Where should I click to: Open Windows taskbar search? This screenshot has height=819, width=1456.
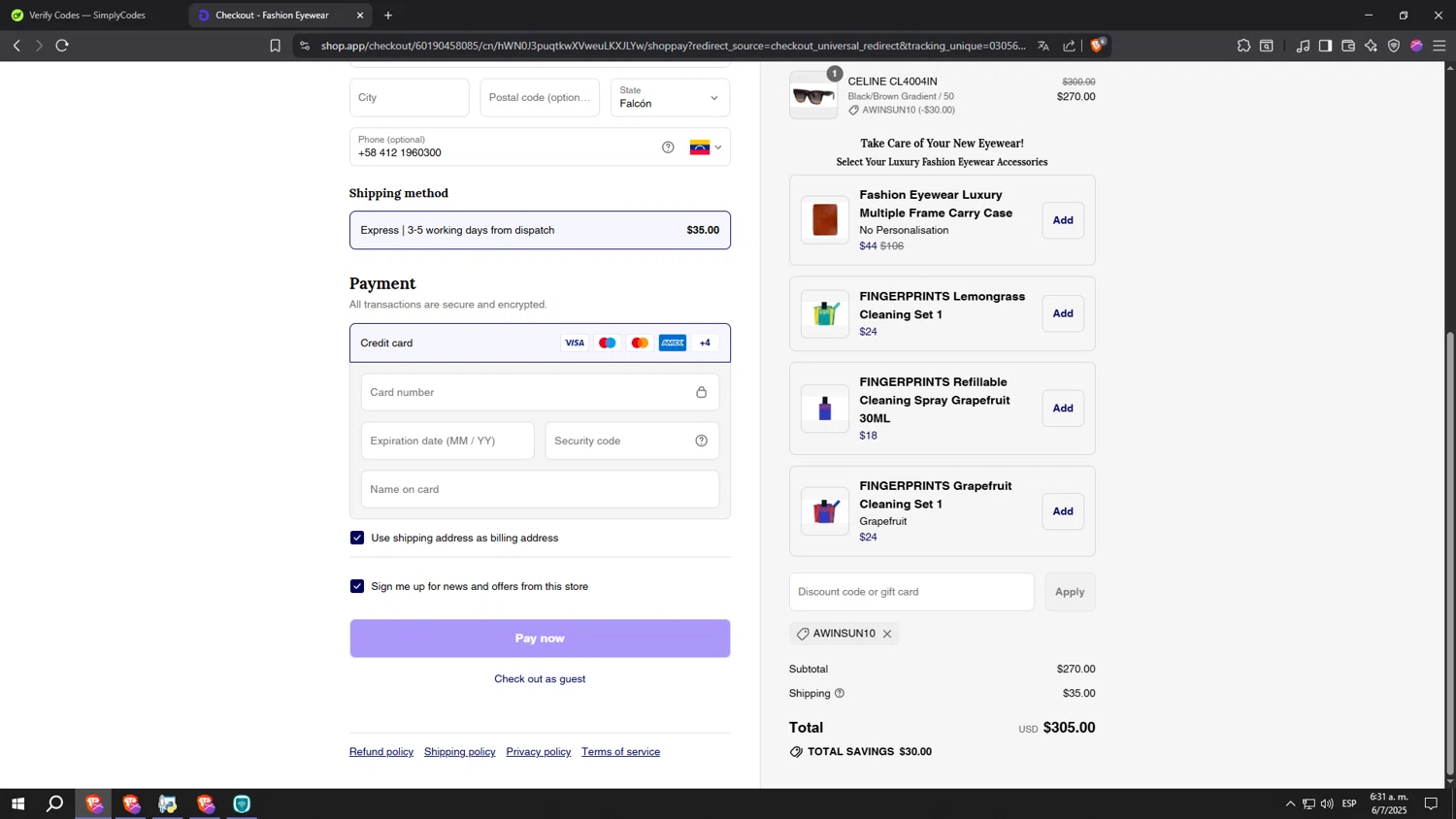(55, 803)
